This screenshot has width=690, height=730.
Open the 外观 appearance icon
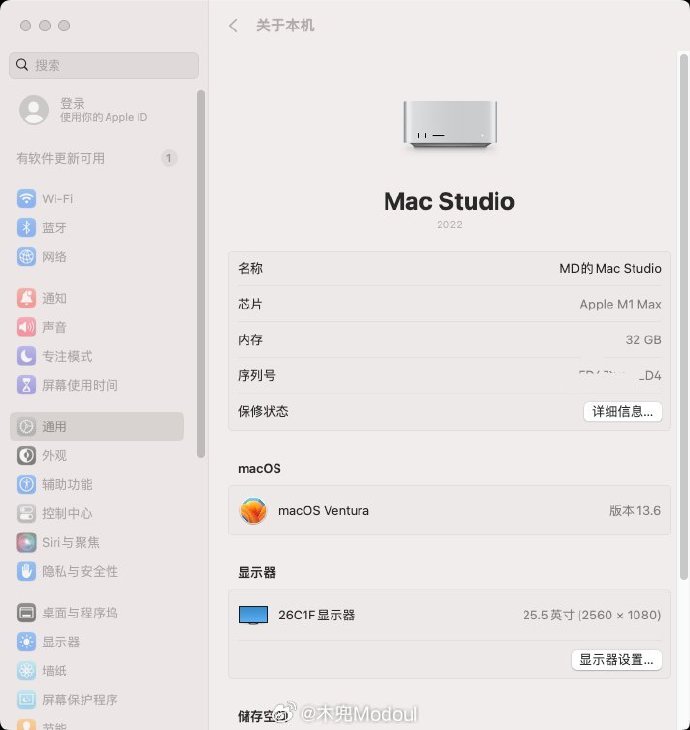pos(27,455)
